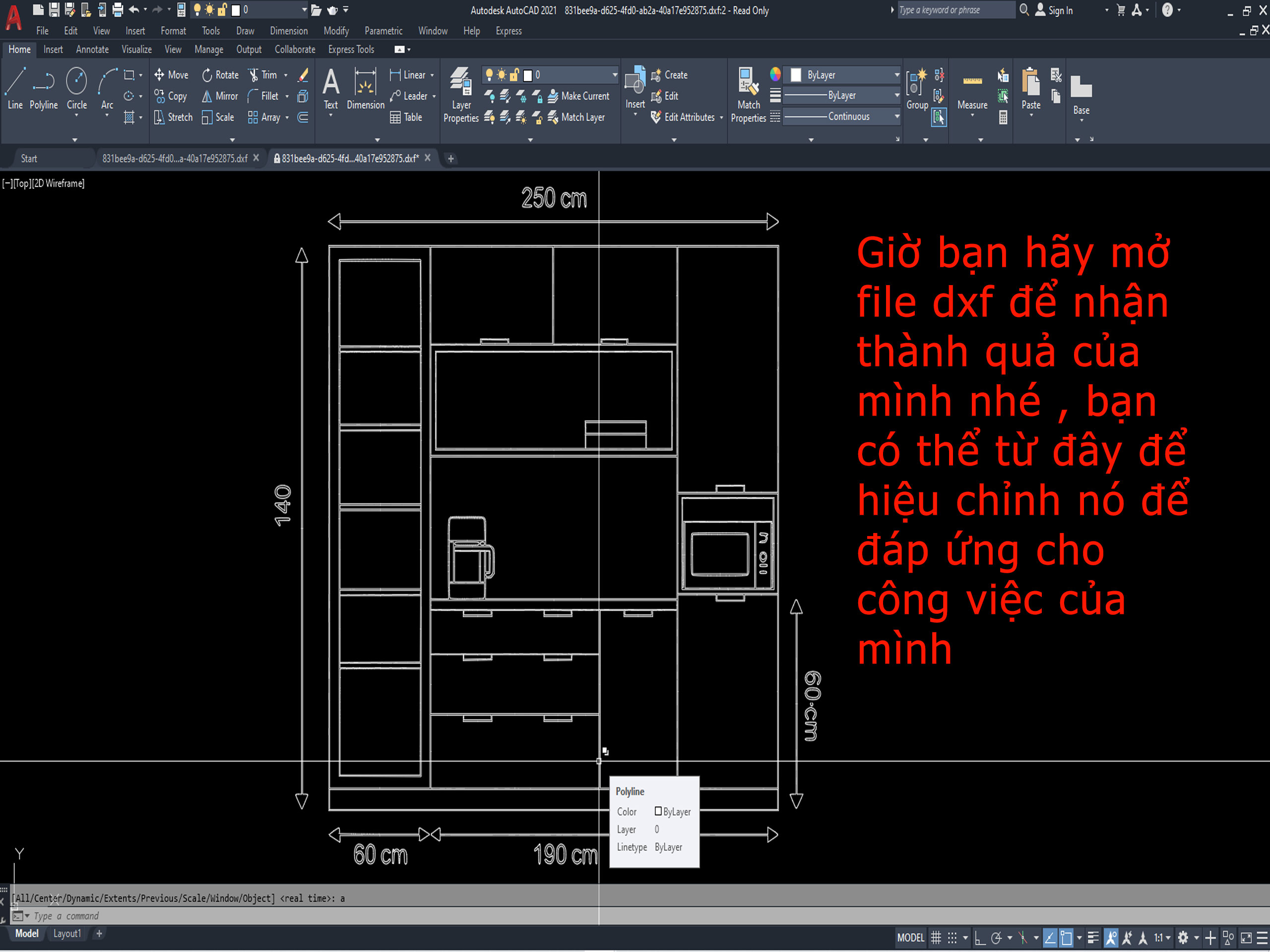The width and height of the screenshot is (1270, 952).
Task: Click the ByLayer color swatch
Action: pyautogui.click(x=796, y=75)
